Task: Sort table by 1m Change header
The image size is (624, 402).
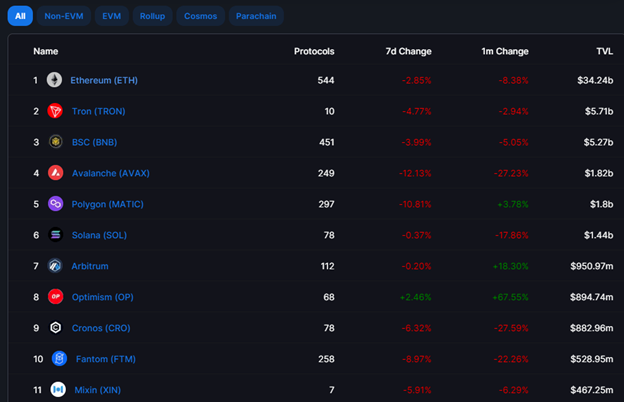Action: 505,51
